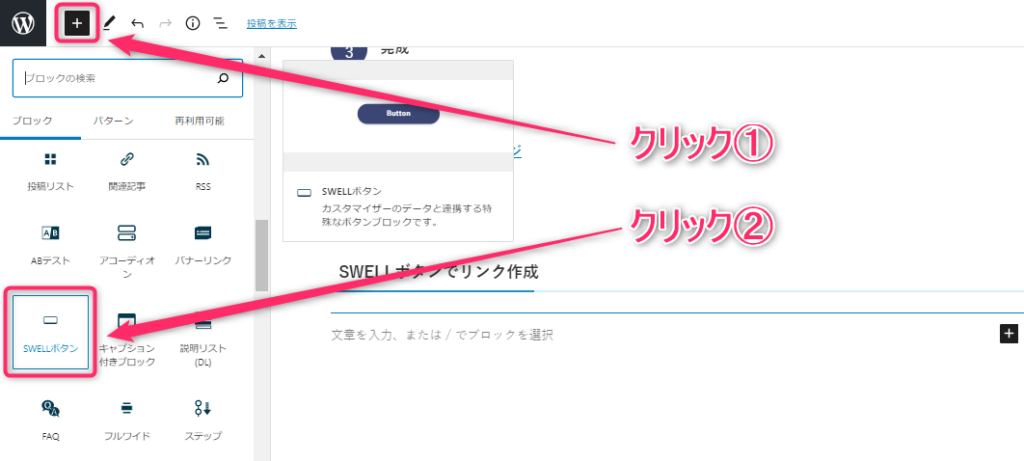The width and height of the screenshot is (1024, 461).
Task: Switch to the ブロック tab
Action: 32,121
